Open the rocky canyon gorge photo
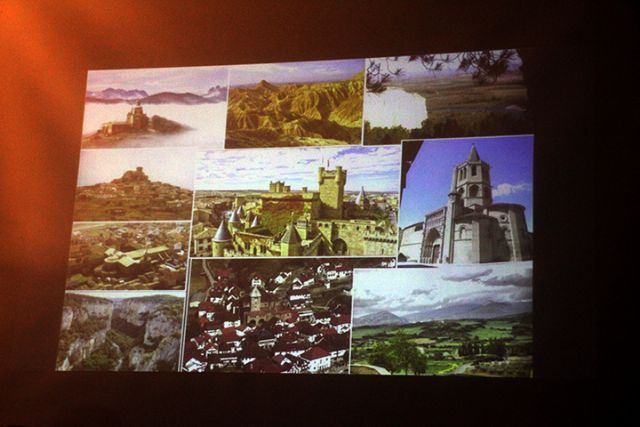Image resolution: width=640 pixels, height=427 pixels. (121, 331)
